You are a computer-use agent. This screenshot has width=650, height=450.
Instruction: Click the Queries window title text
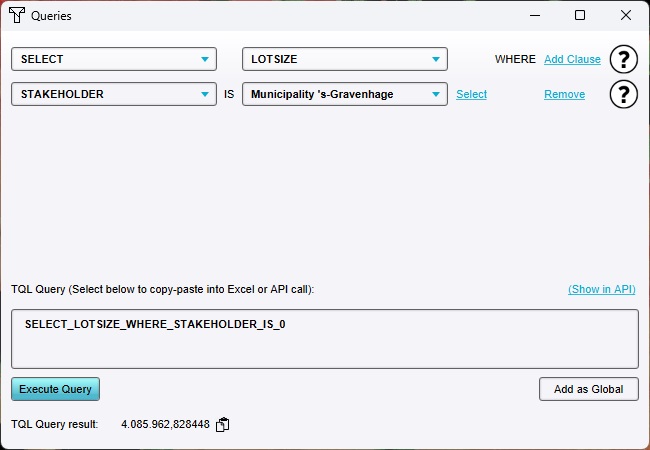[x=51, y=16]
